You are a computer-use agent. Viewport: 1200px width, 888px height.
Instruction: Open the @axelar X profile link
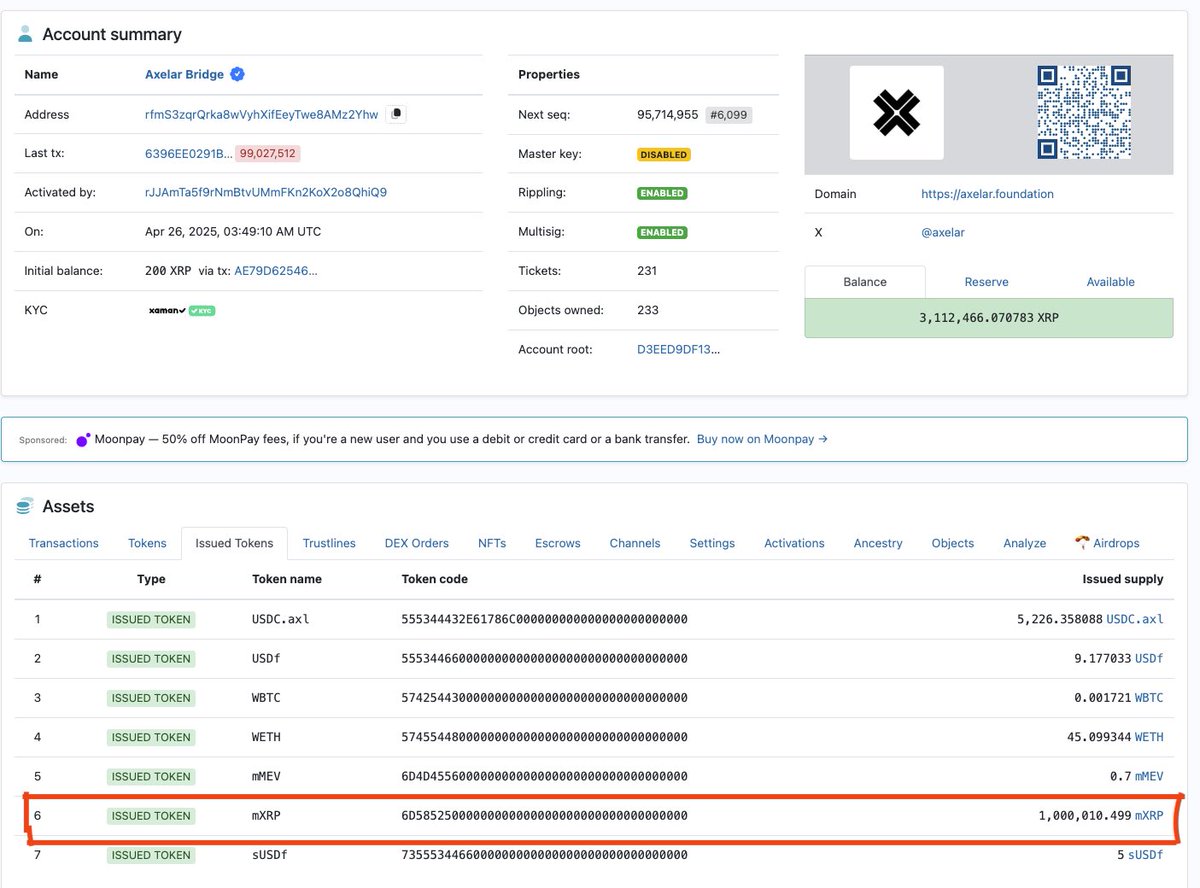(943, 232)
